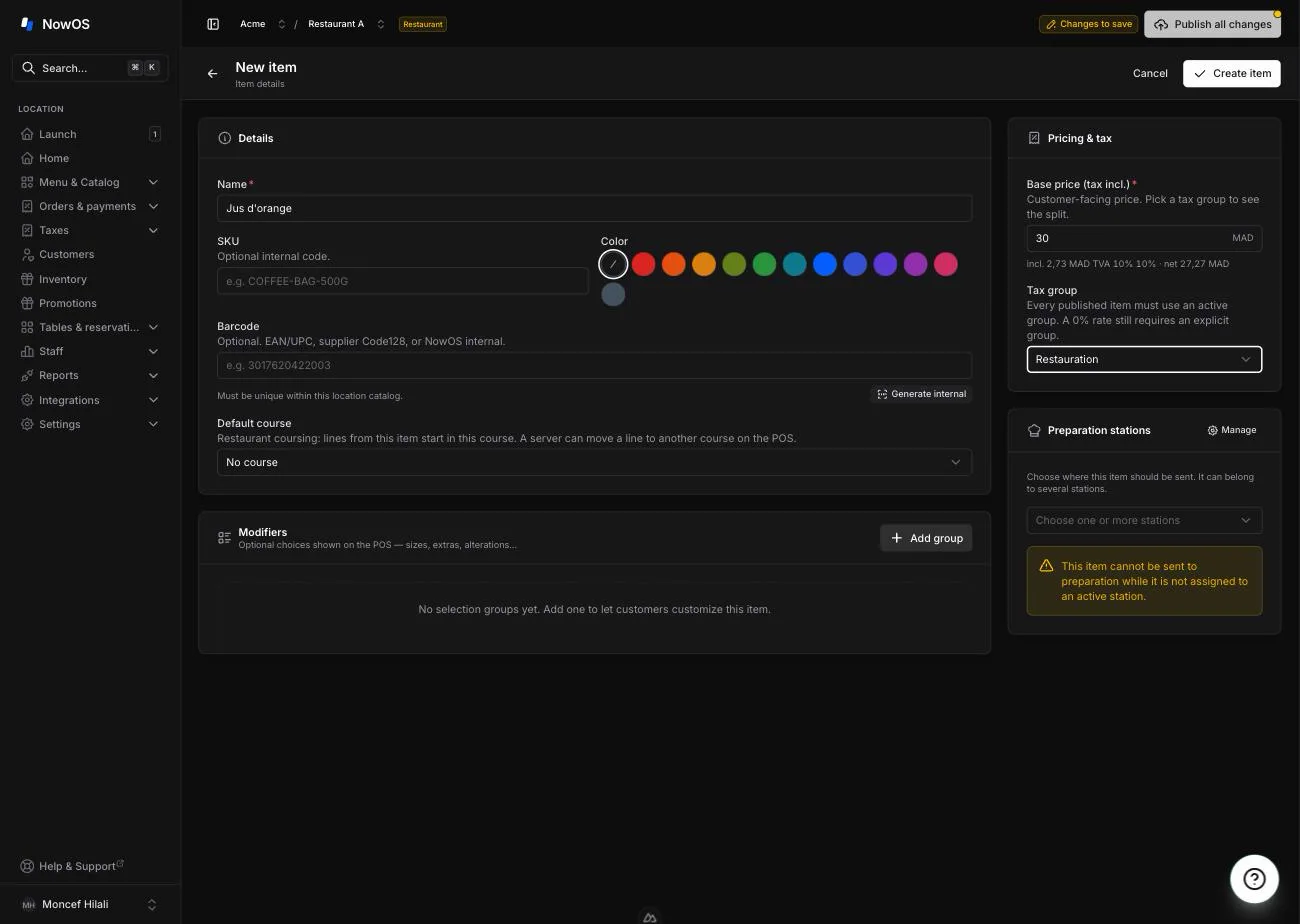Open the Home sidebar item
The width and height of the screenshot is (1300, 924).
90,158
